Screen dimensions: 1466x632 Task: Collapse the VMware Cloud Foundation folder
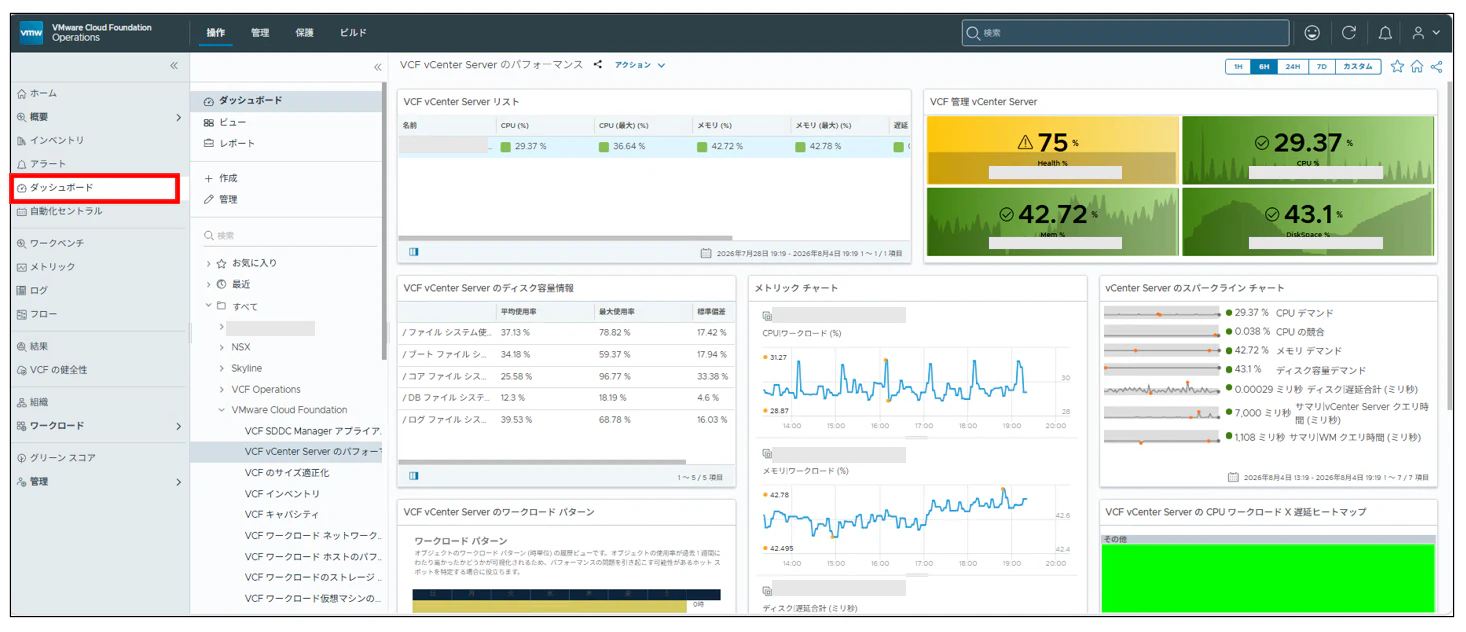[222, 410]
